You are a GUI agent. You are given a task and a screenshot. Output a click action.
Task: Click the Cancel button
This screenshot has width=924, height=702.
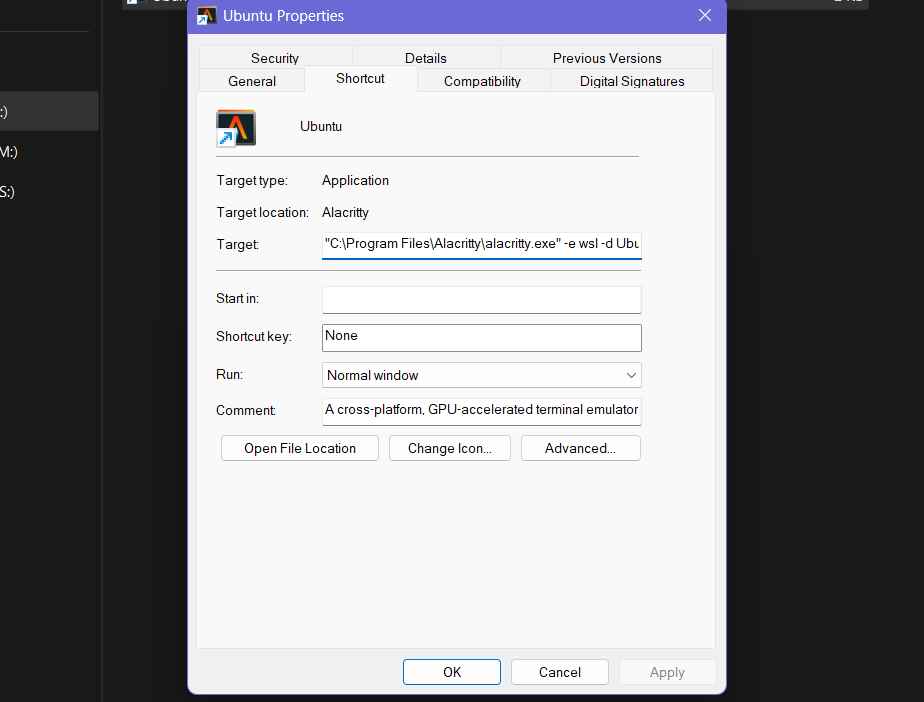560,672
